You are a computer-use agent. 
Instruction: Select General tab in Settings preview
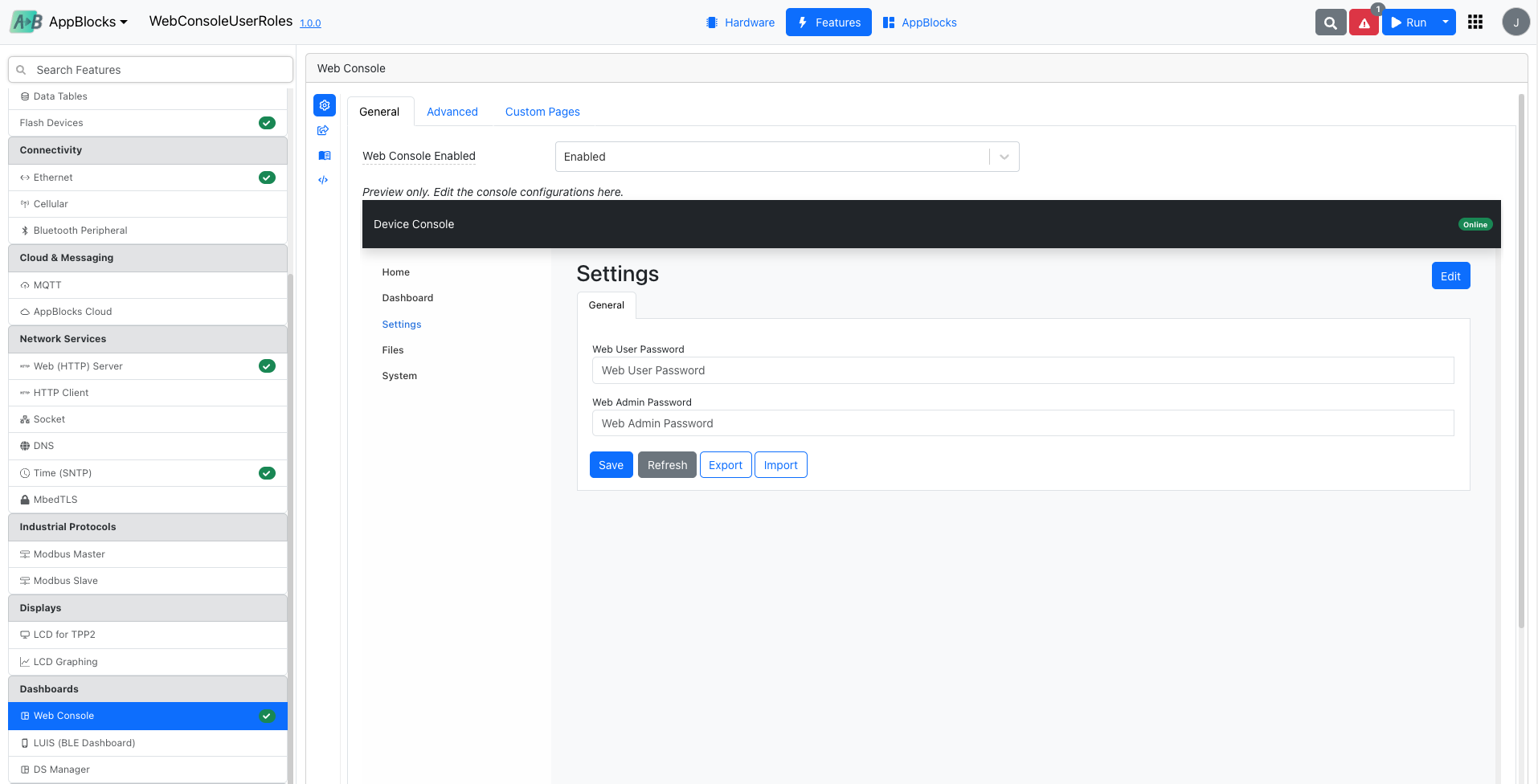(x=607, y=305)
